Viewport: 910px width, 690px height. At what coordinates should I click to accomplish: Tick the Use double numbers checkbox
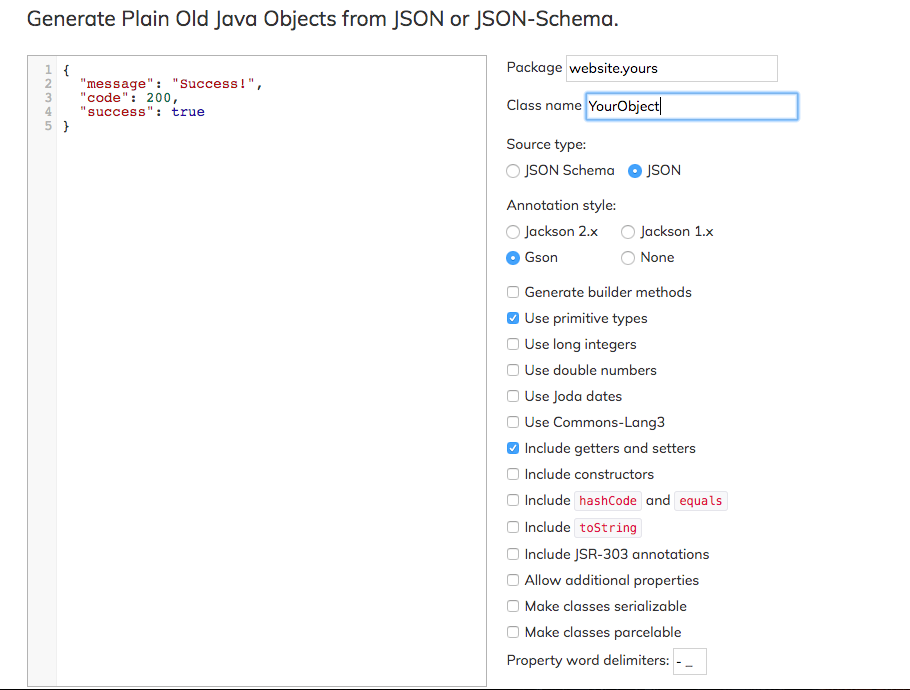click(x=514, y=371)
